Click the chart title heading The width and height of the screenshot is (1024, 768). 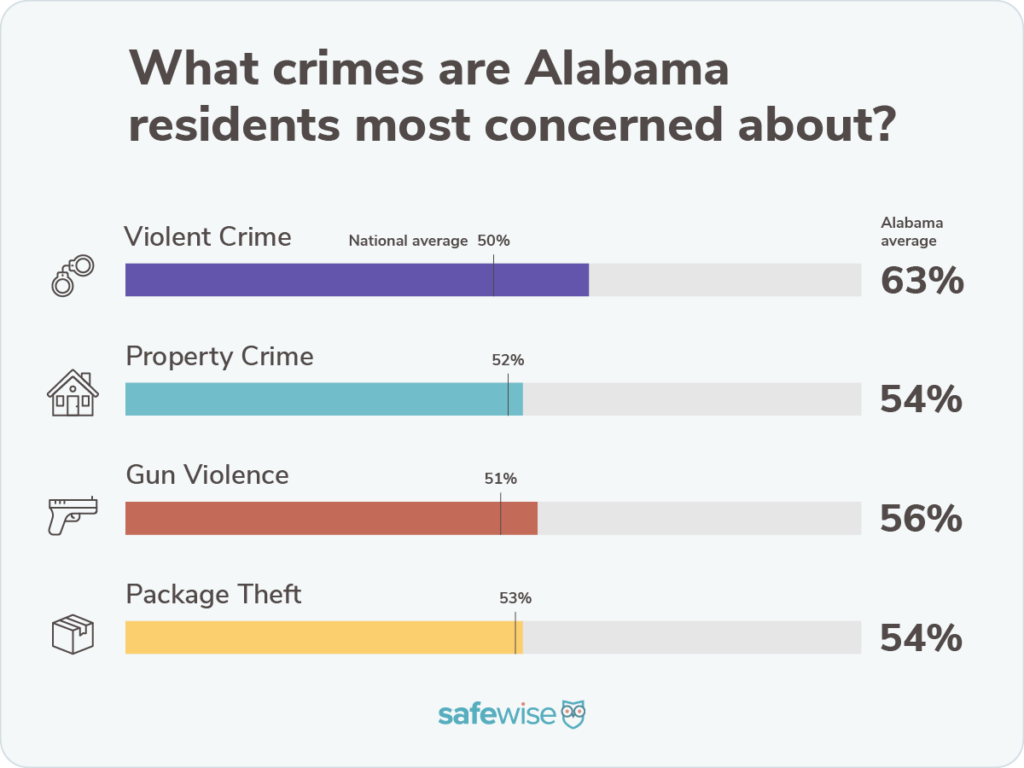510,98
